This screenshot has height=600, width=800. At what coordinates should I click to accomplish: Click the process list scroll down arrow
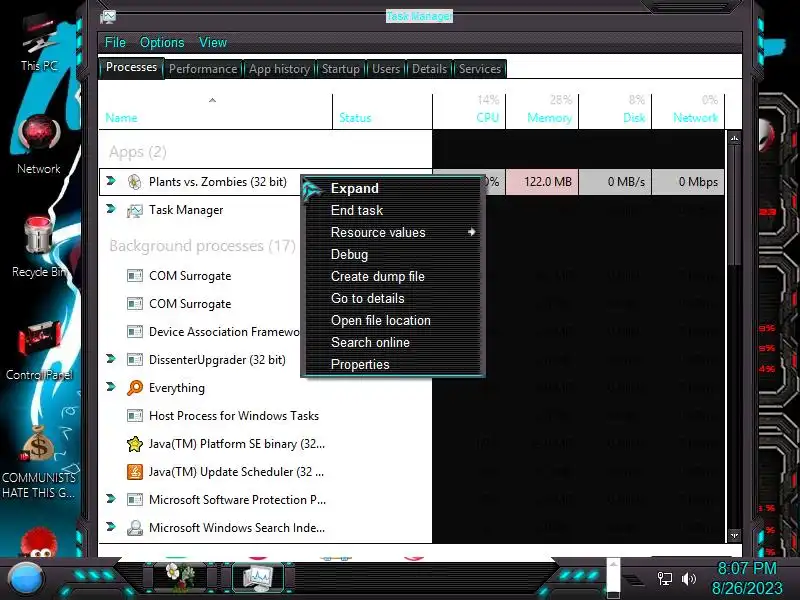[x=734, y=536]
